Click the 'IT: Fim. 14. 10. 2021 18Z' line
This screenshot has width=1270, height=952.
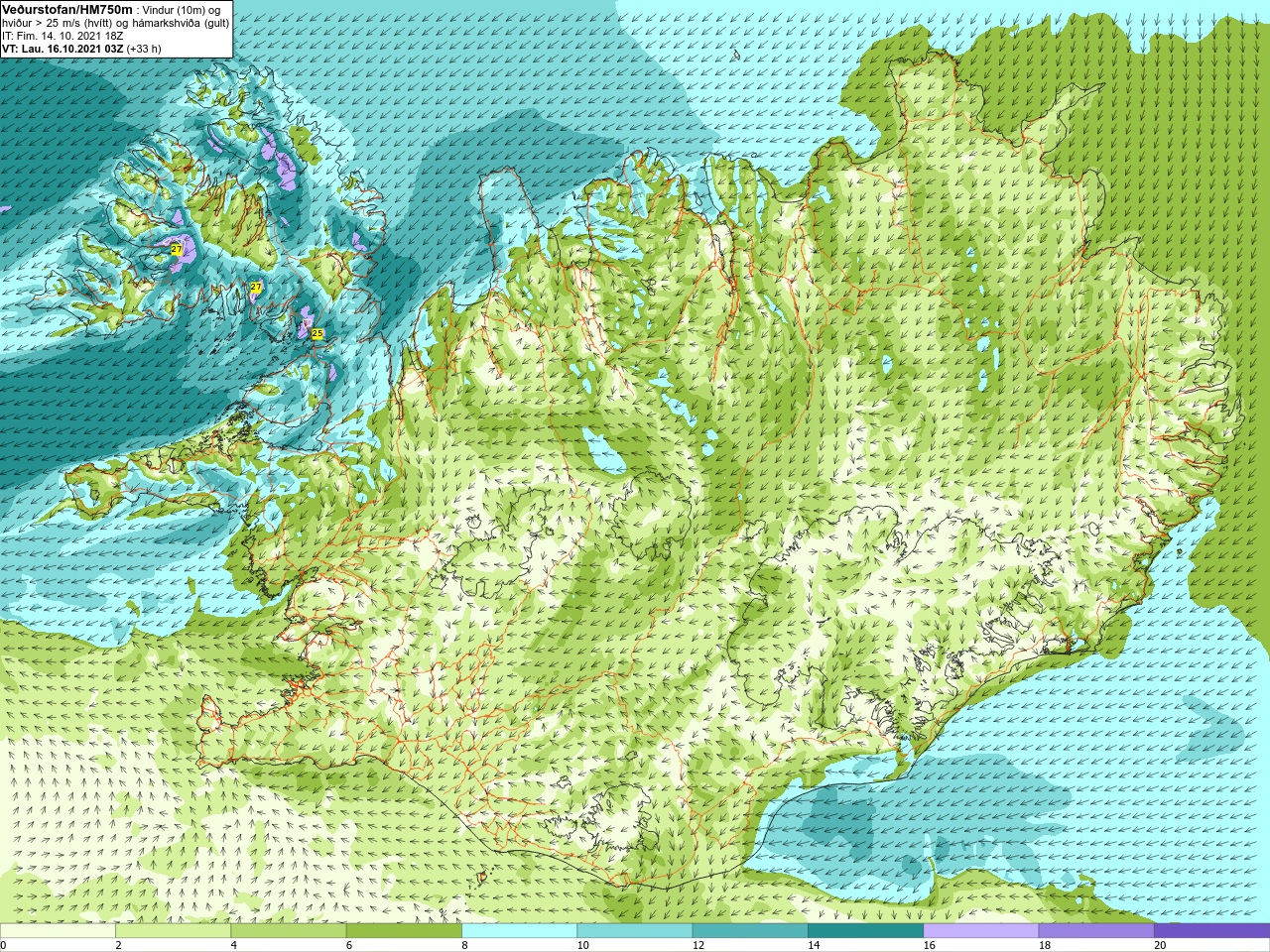62,36
